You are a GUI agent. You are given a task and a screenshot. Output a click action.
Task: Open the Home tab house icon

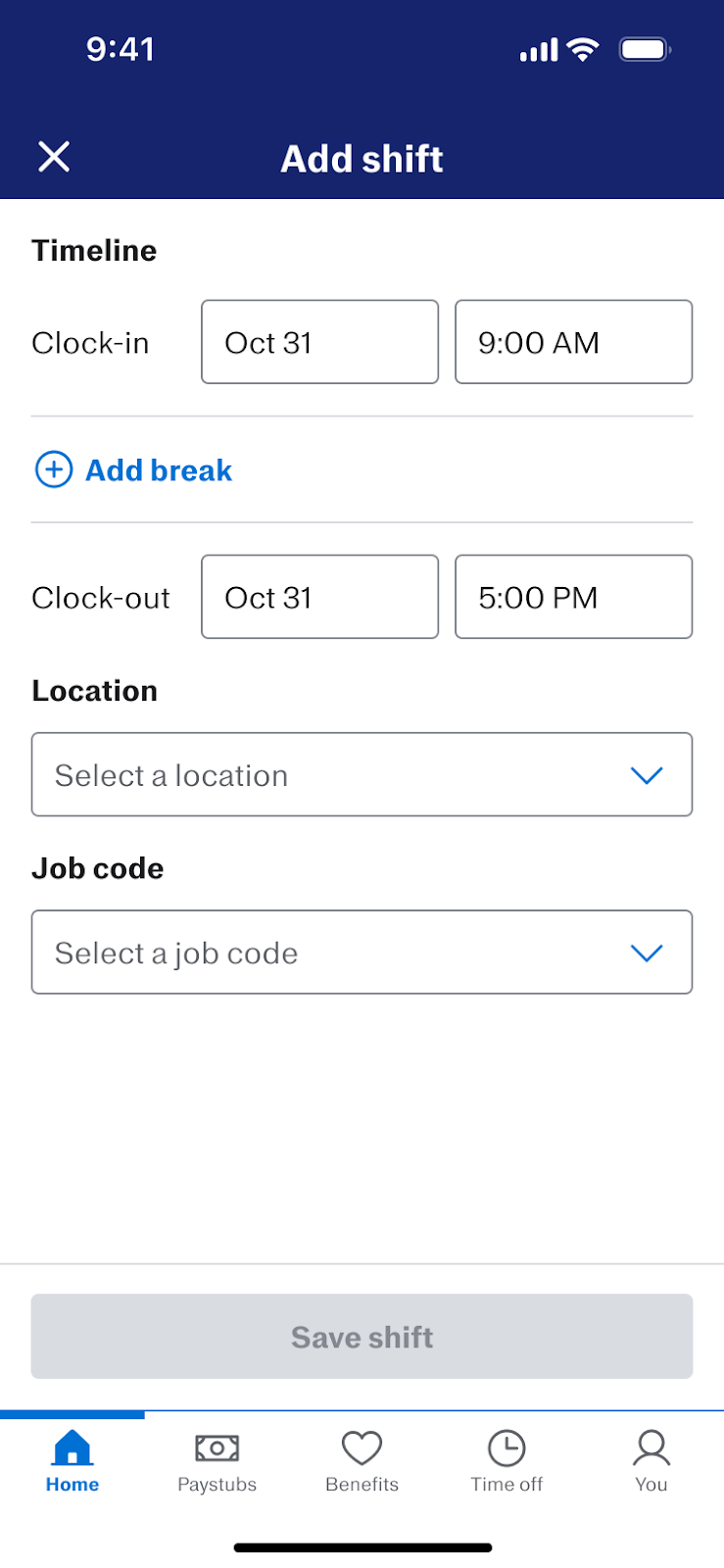[x=72, y=1447]
